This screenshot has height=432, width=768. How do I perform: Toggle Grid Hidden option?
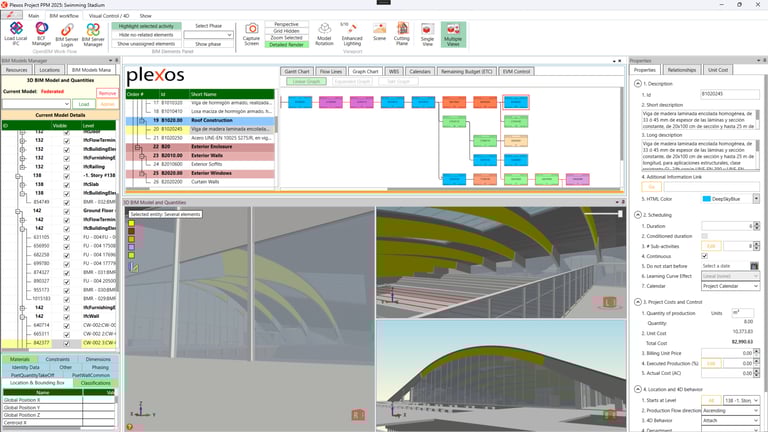pyautogui.click(x=287, y=31)
